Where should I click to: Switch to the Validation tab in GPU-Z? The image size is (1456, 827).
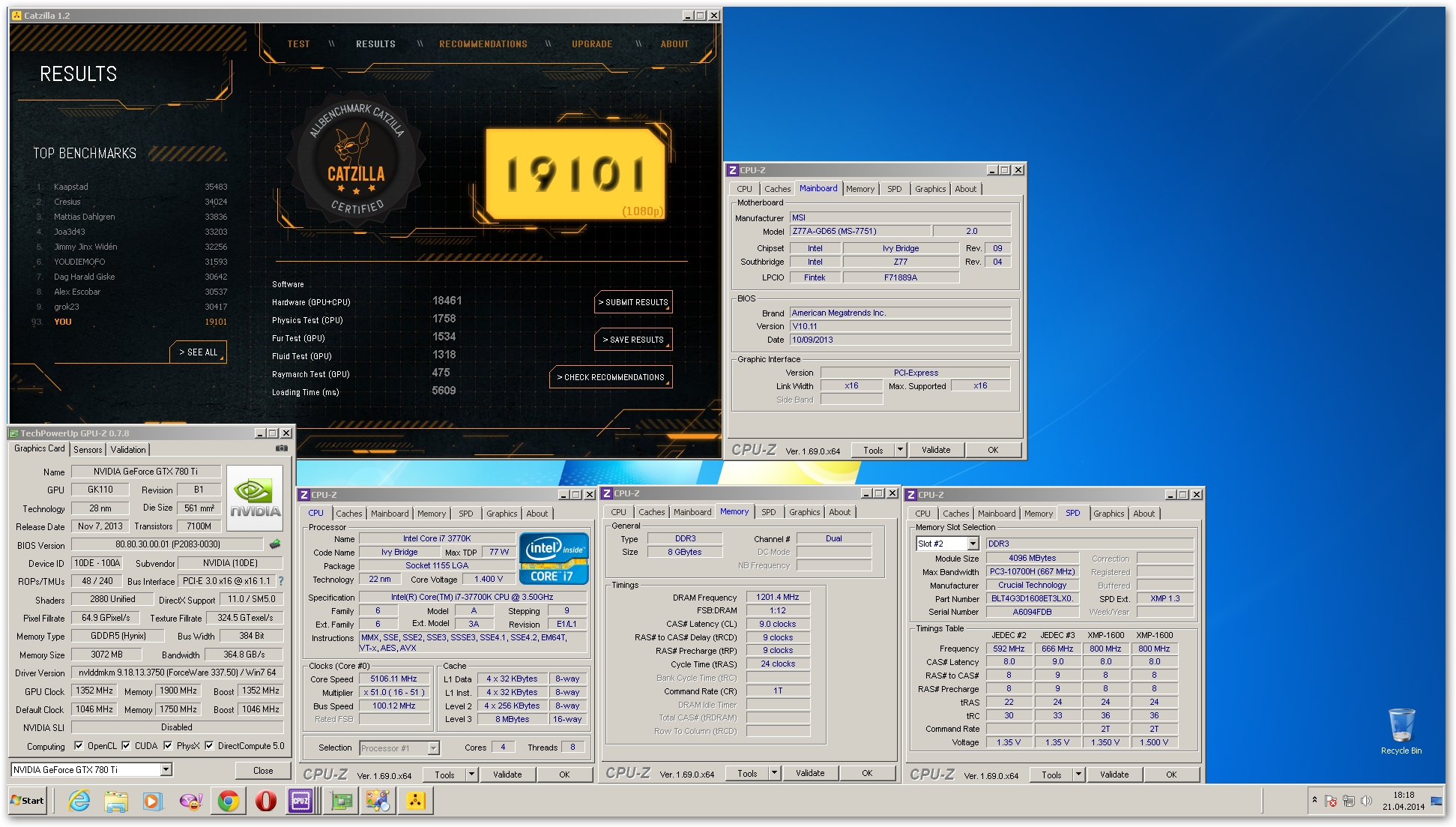click(128, 450)
